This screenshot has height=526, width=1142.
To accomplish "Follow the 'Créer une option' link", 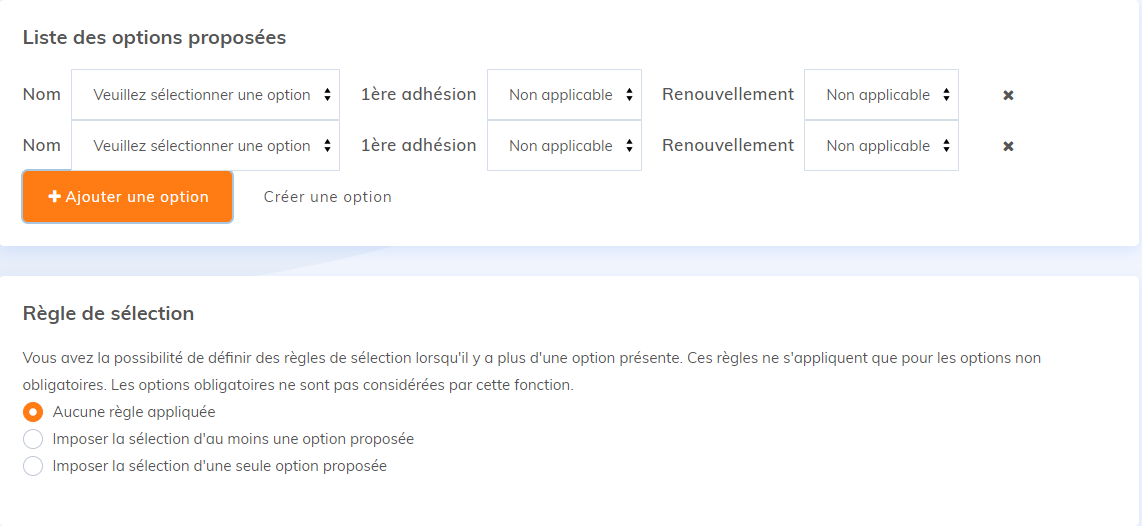I will pyautogui.click(x=328, y=197).
